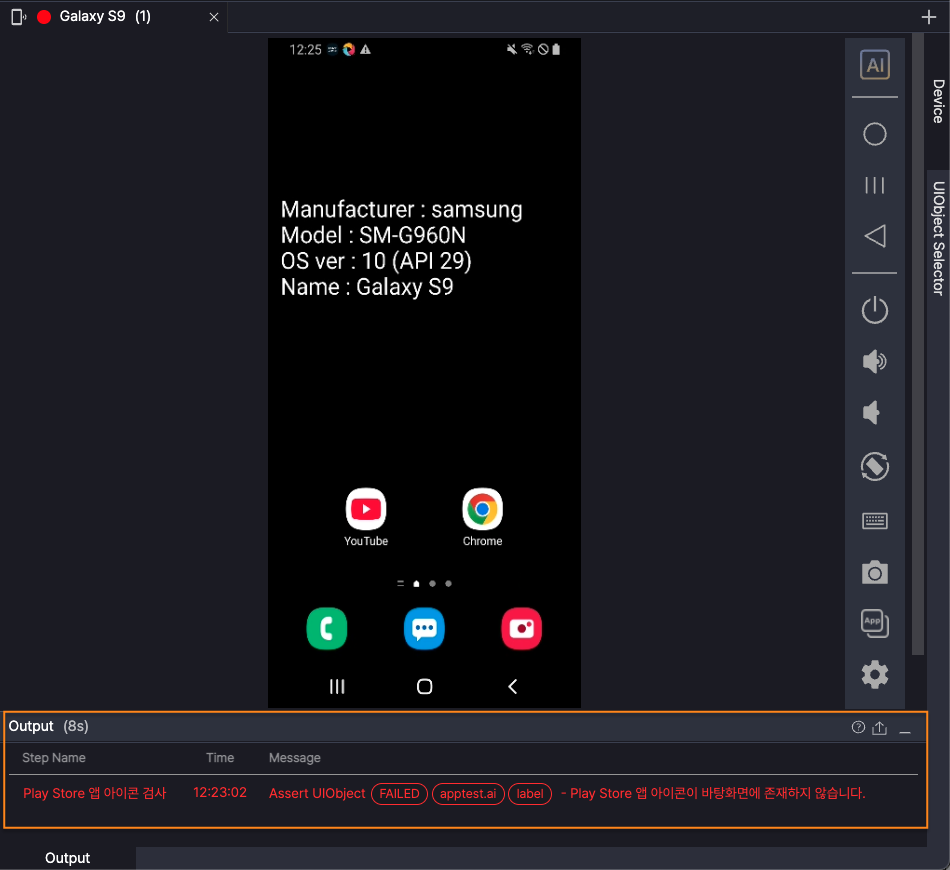Viewport: 950px width, 870px height.
Task: Collapse the Output panel
Action: pyautogui.click(x=905, y=730)
